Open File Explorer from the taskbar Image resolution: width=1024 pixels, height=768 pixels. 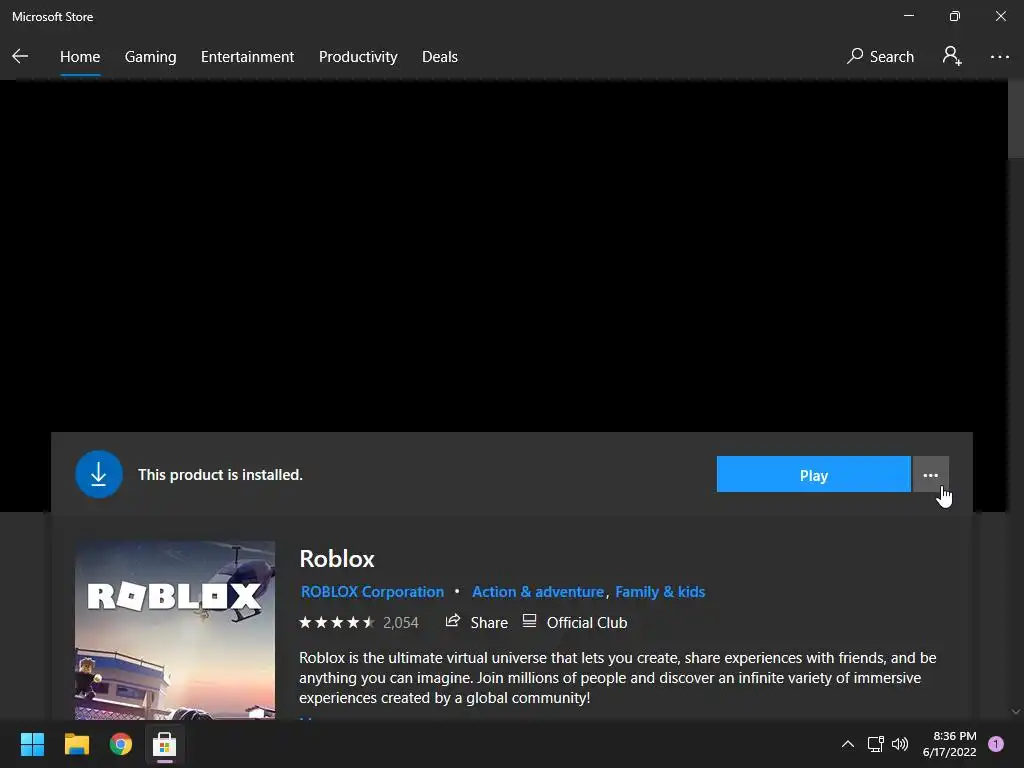76,744
